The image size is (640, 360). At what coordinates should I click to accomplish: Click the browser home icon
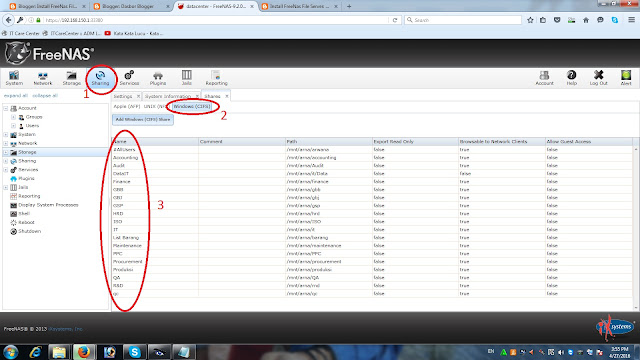(x=586, y=20)
